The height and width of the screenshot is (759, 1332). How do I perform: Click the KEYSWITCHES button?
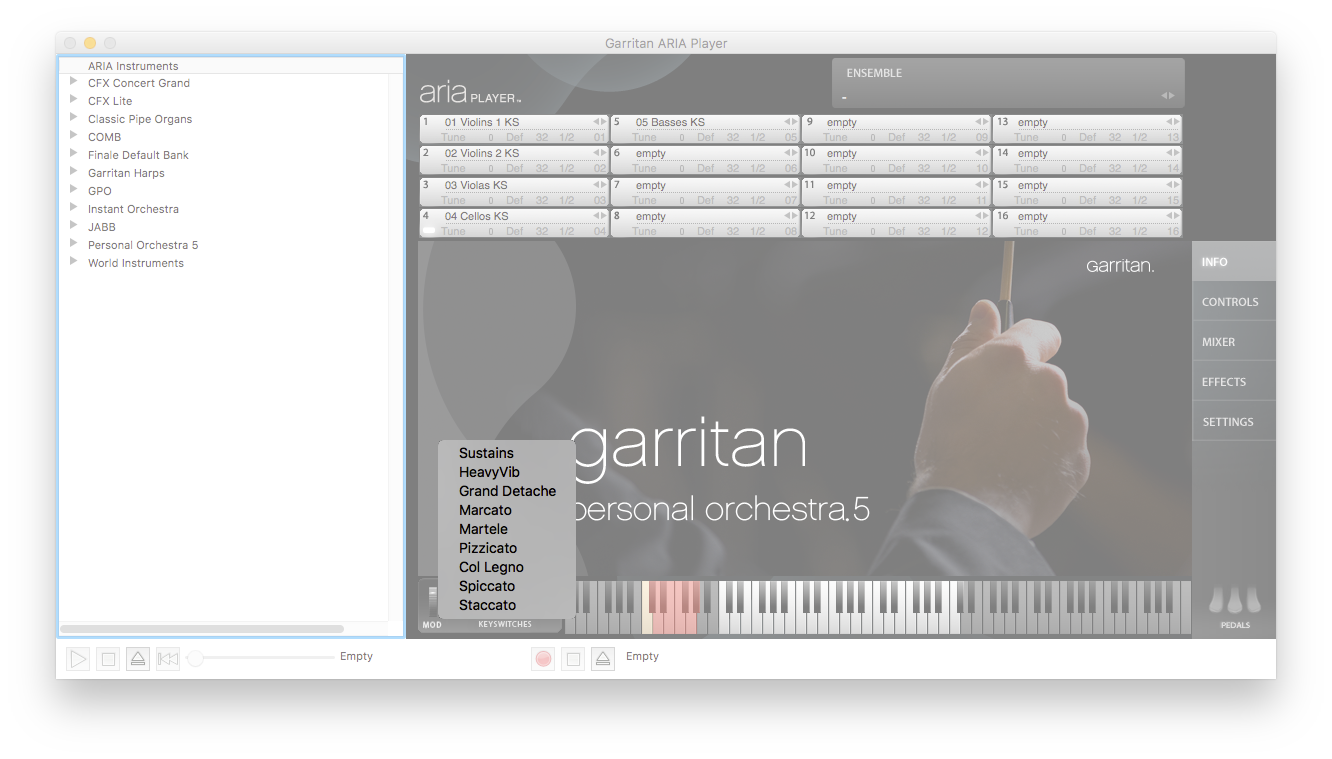(505, 625)
